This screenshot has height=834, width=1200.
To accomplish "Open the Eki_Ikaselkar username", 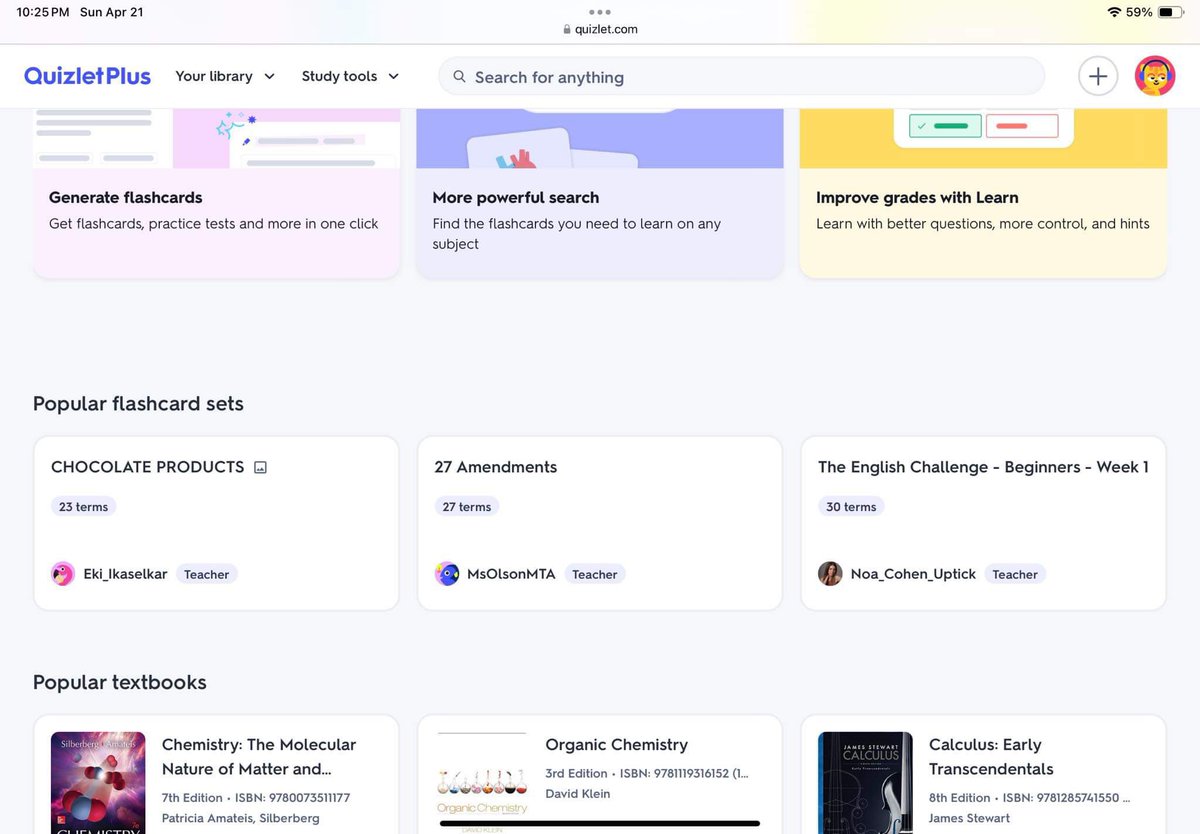I will (x=125, y=574).
